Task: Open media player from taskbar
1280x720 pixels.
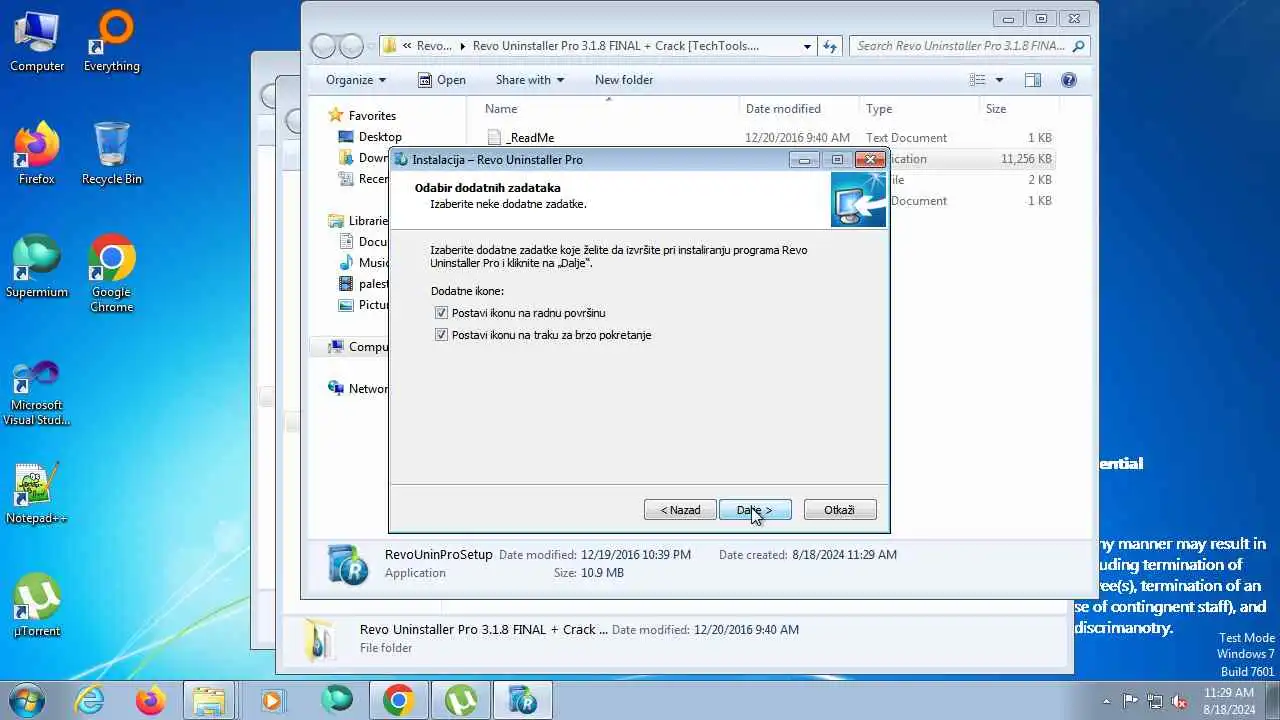Action: click(x=272, y=700)
